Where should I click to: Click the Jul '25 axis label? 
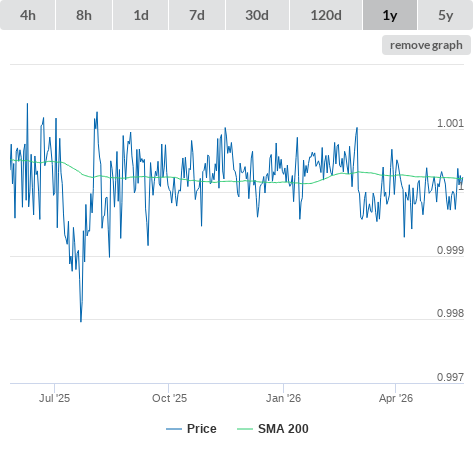tap(54, 398)
